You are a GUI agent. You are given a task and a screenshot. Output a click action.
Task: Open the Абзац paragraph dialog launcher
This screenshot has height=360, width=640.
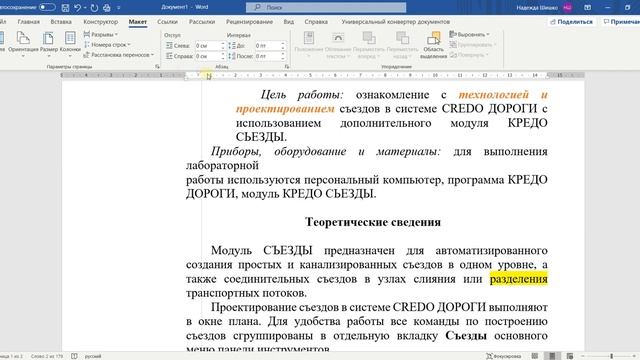pyautogui.click(x=287, y=67)
